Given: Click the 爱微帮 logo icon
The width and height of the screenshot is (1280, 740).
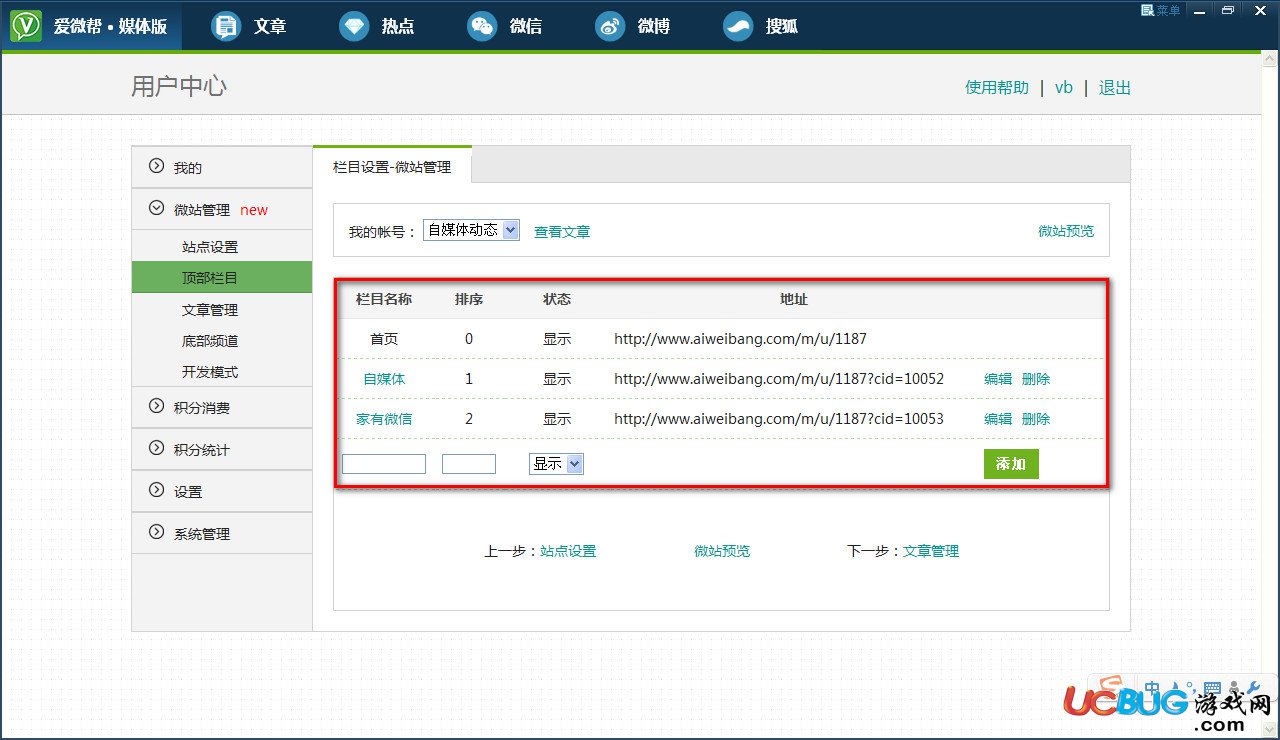Looking at the screenshot, I should tap(26, 26).
